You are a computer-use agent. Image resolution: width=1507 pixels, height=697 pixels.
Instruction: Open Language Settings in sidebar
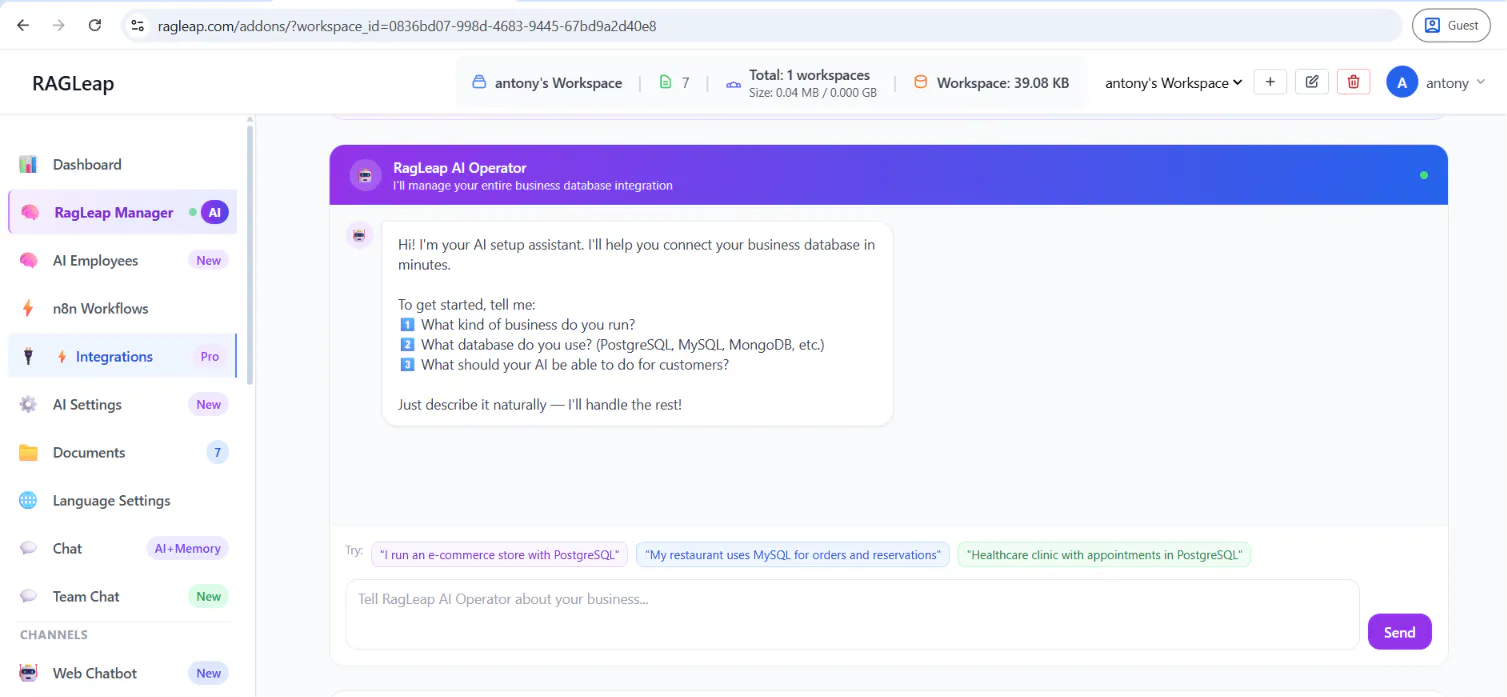click(x=122, y=500)
